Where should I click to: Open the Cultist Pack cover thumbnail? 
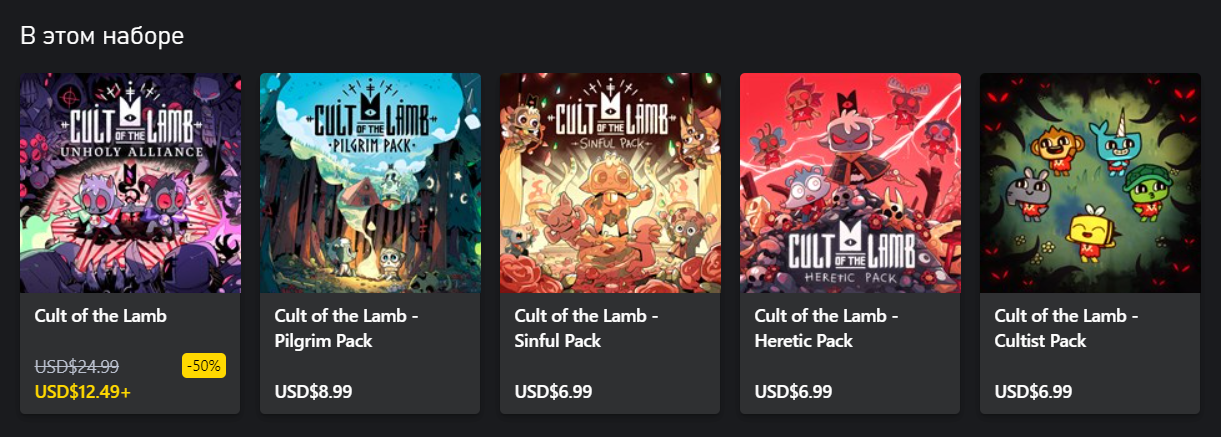[1090, 183]
